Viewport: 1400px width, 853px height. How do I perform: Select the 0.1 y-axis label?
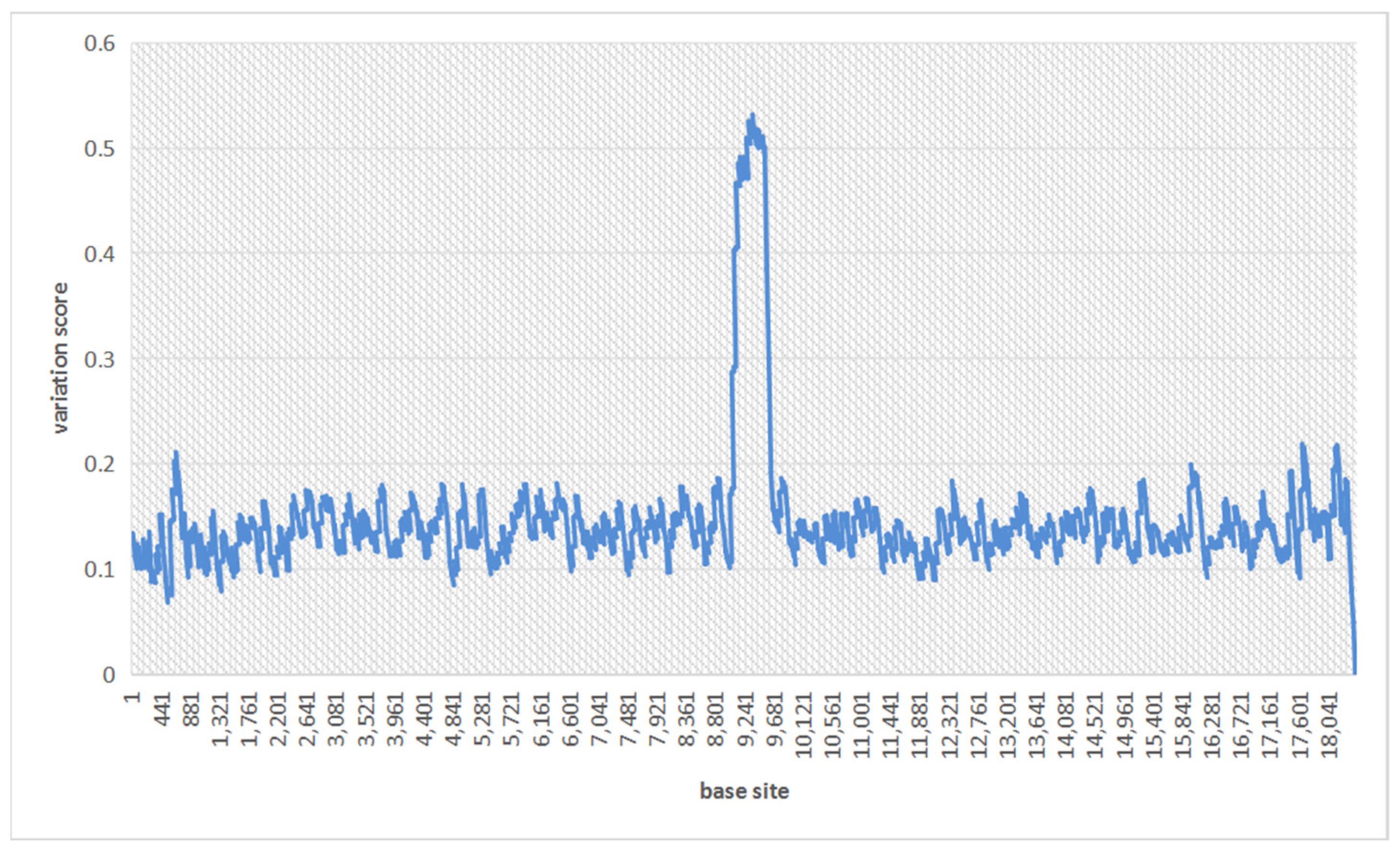[x=100, y=569]
